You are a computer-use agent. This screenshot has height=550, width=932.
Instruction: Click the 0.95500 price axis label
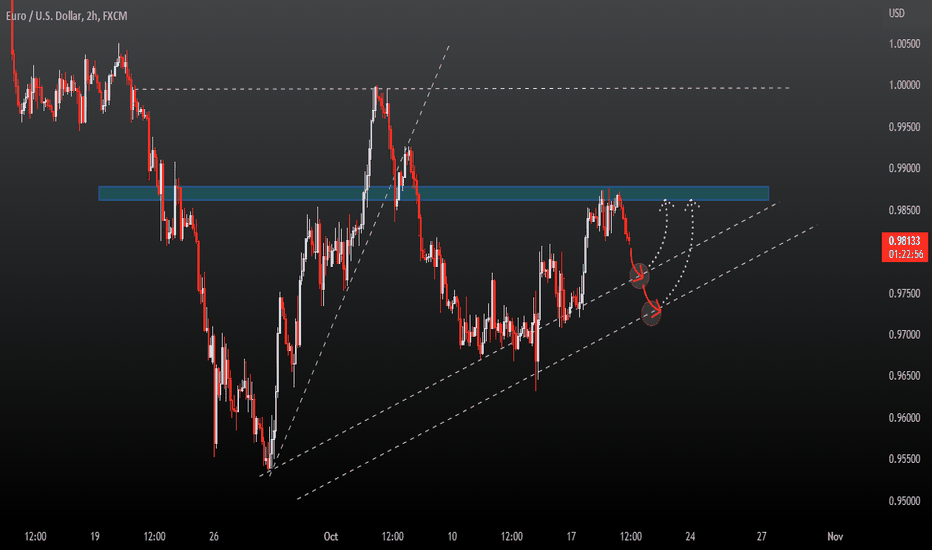pos(904,459)
